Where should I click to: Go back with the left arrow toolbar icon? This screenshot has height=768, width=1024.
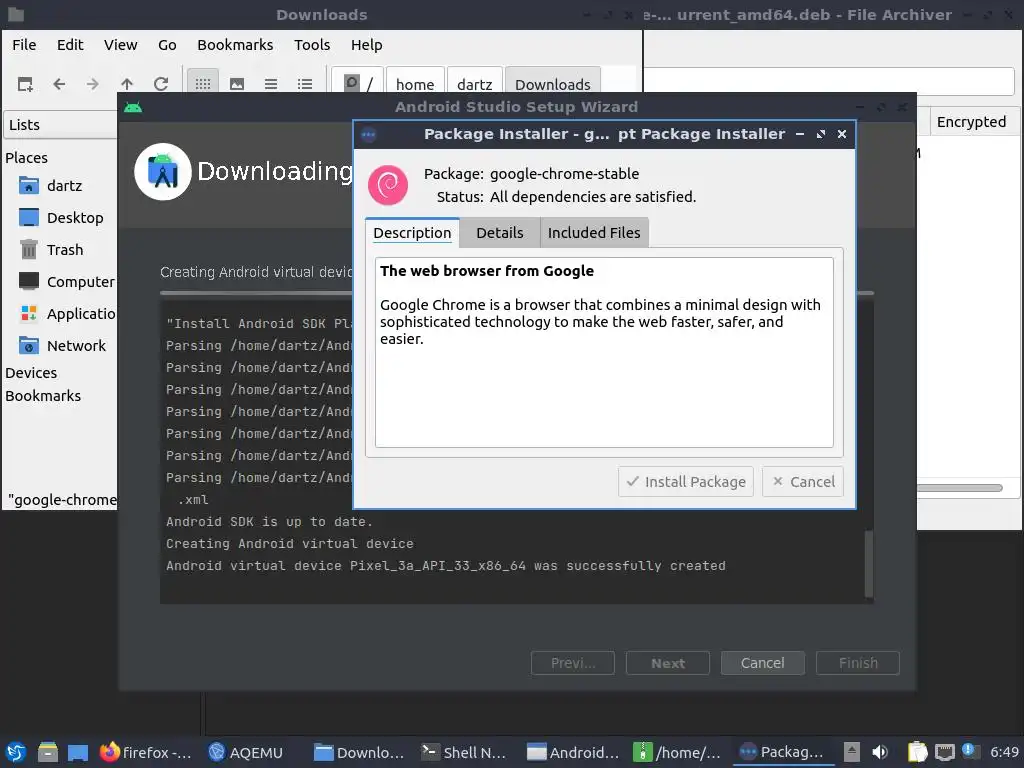pyautogui.click(x=59, y=84)
